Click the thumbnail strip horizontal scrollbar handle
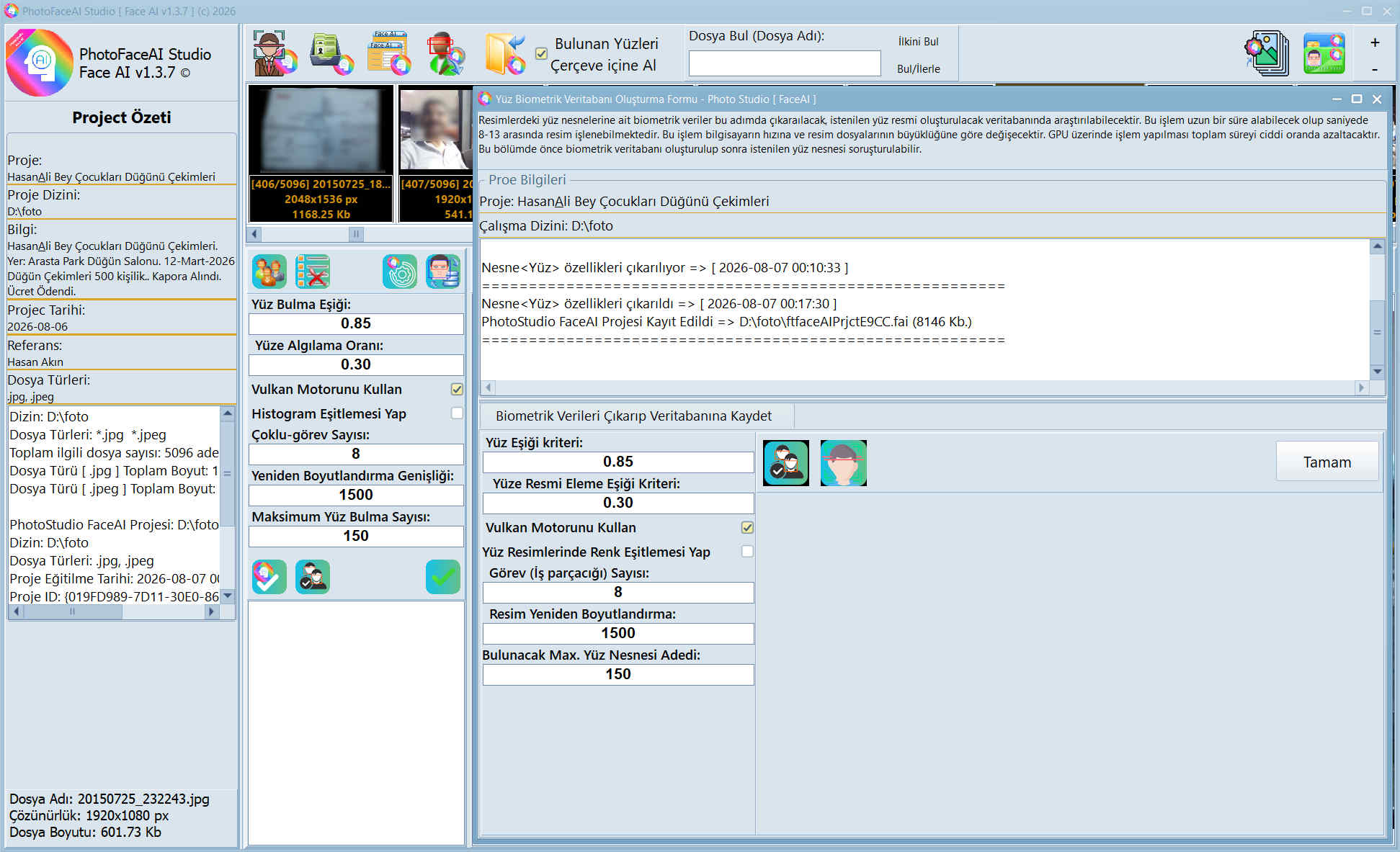The image size is (1400, 852). coord(356,234)
